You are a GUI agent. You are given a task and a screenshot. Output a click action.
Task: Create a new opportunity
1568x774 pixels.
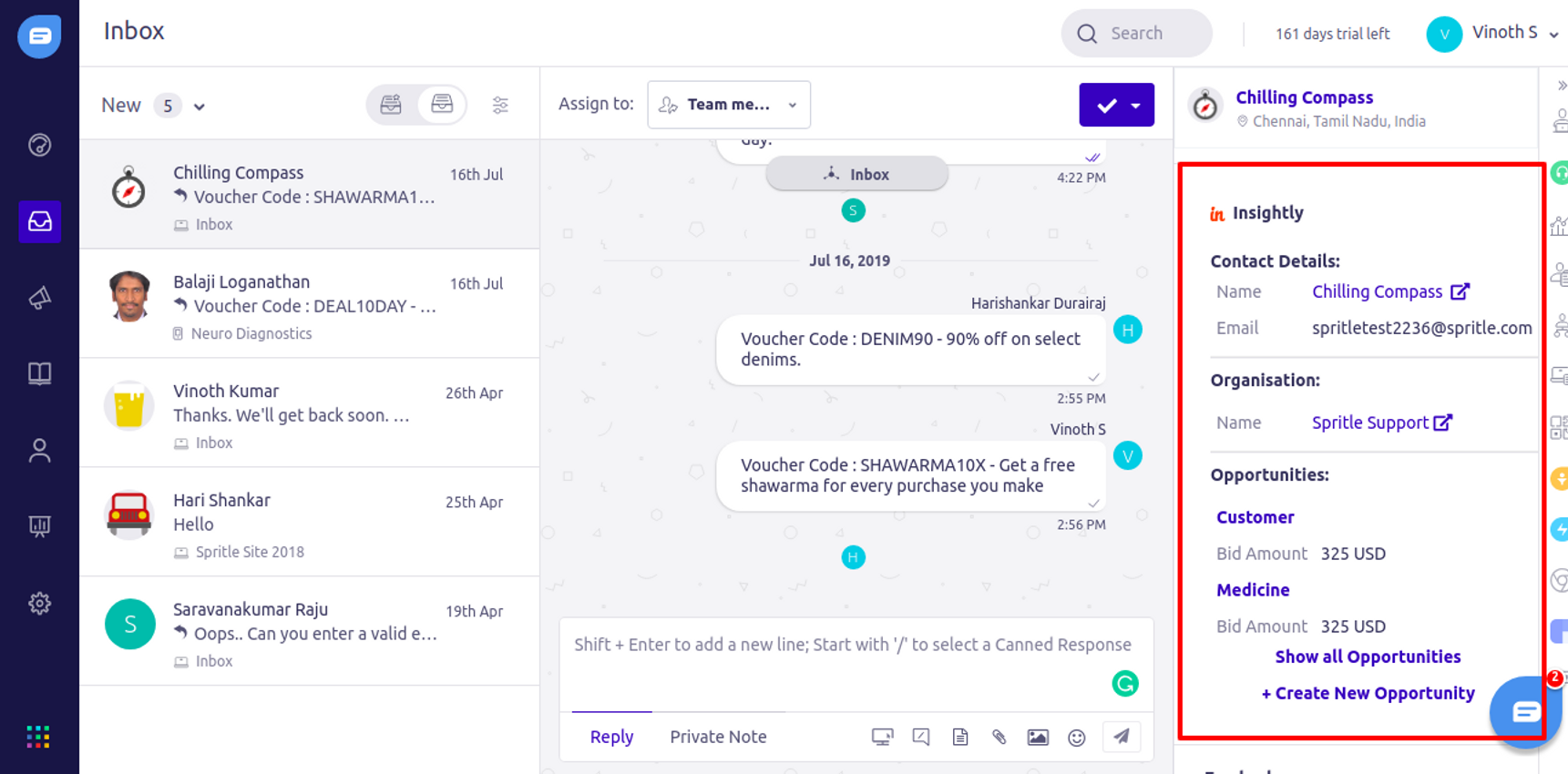point(1368,693)
